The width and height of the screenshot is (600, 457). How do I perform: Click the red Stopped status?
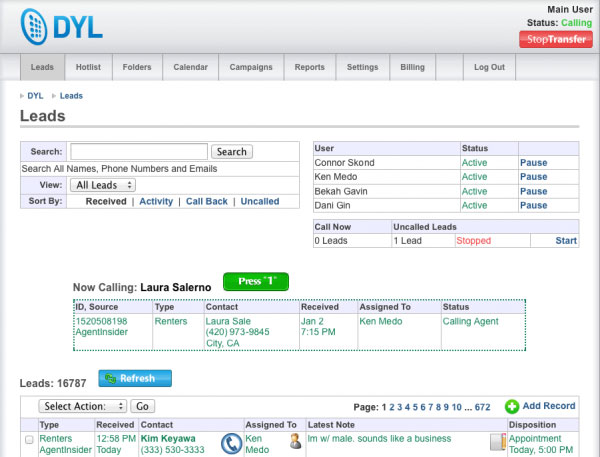click(474, 241)
